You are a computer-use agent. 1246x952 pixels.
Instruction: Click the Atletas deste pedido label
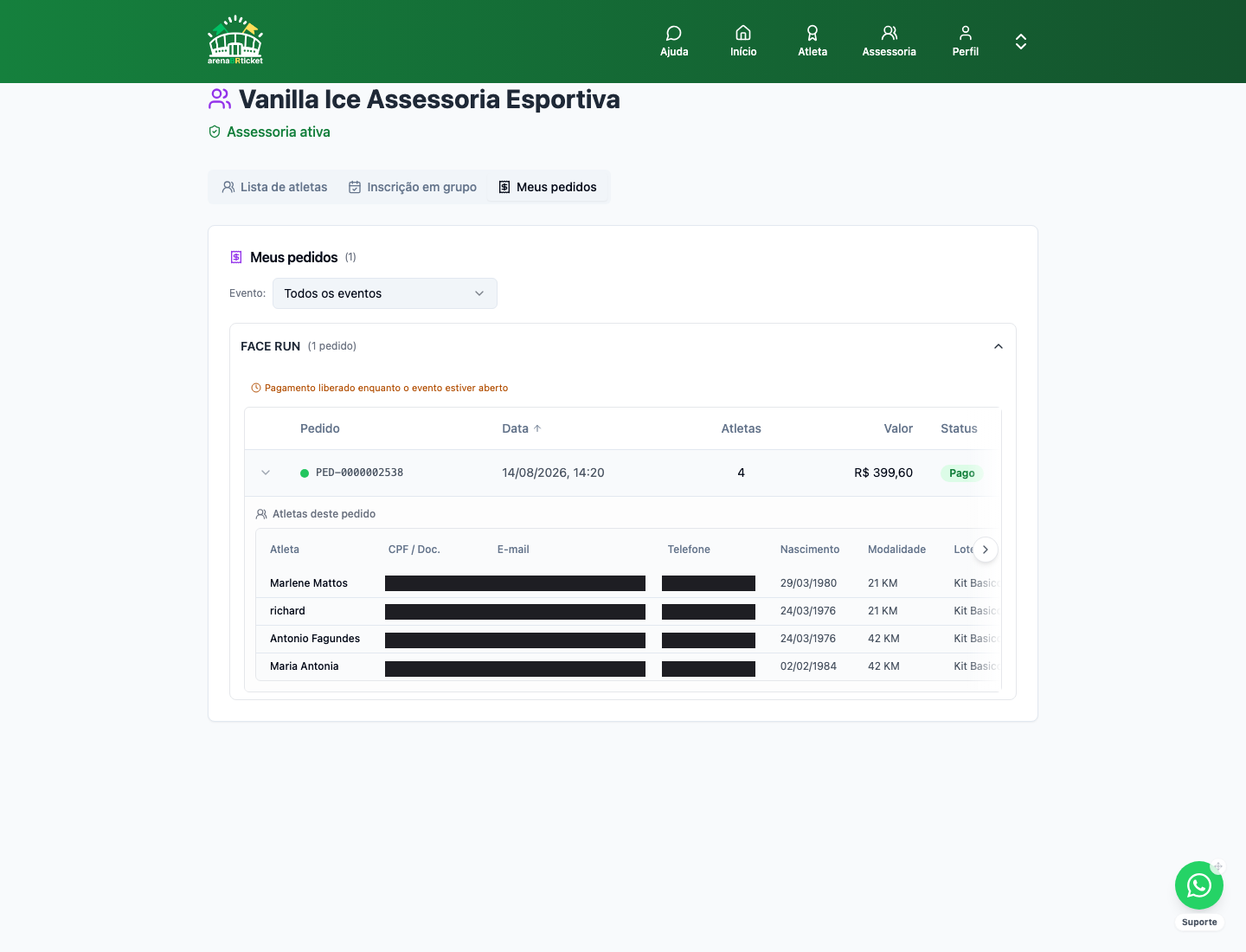tap(324, 514)
